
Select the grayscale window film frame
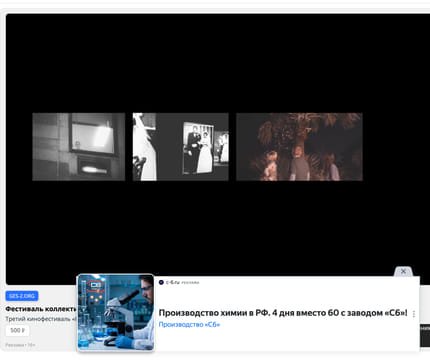[79, 147]
